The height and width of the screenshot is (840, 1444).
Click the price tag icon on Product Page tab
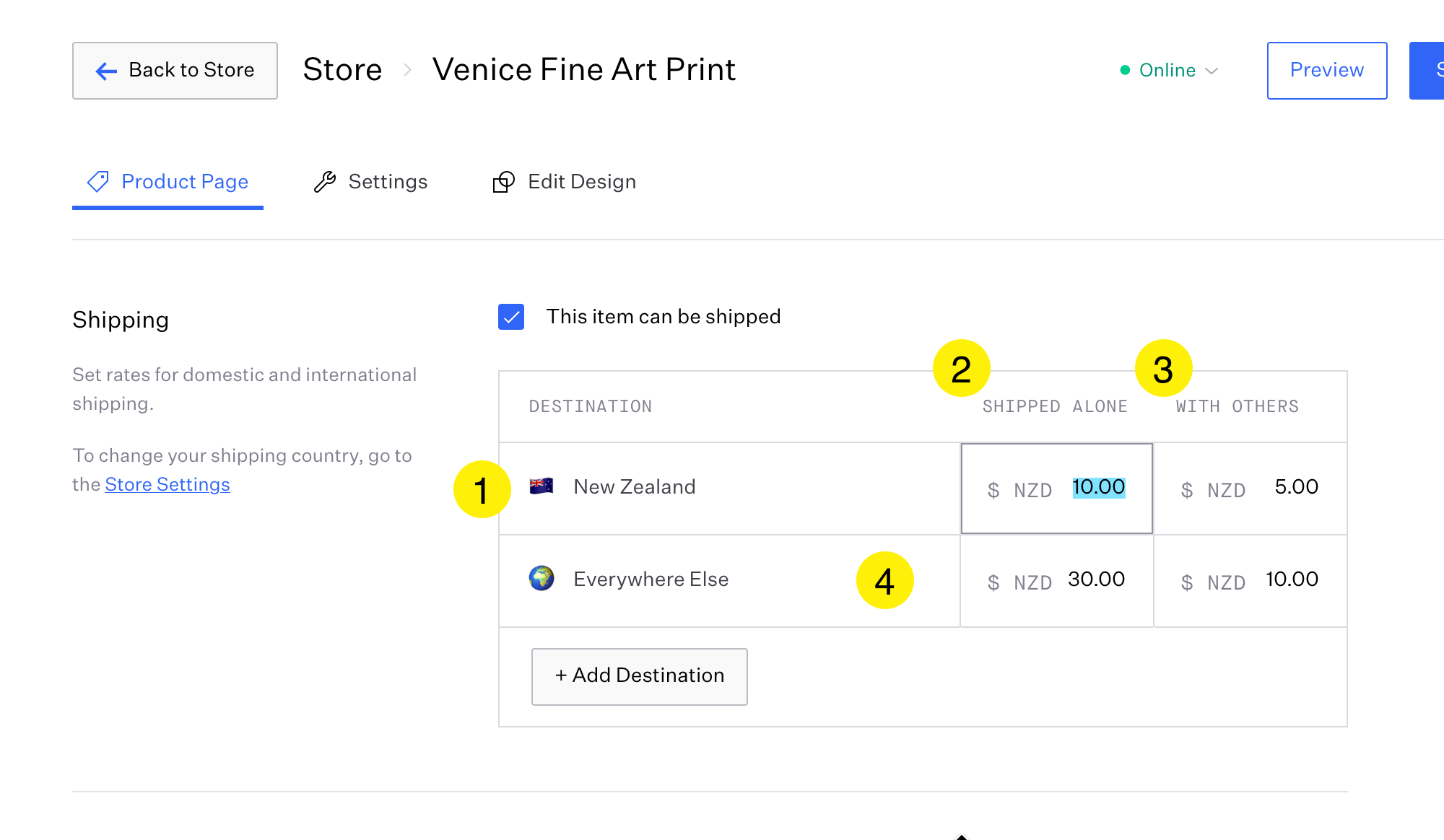tap(98, 182)
